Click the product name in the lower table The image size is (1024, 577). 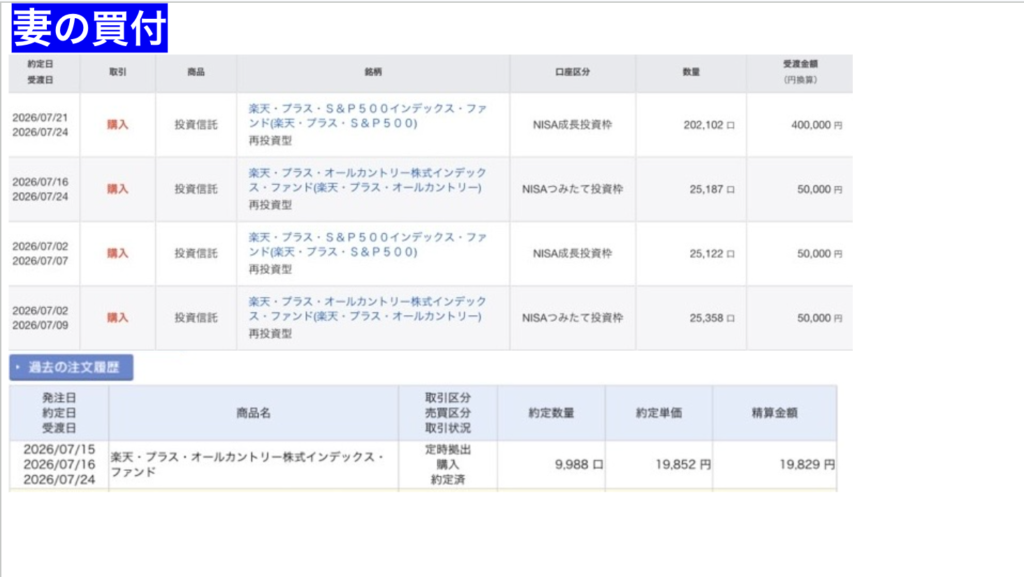[247, 464]
